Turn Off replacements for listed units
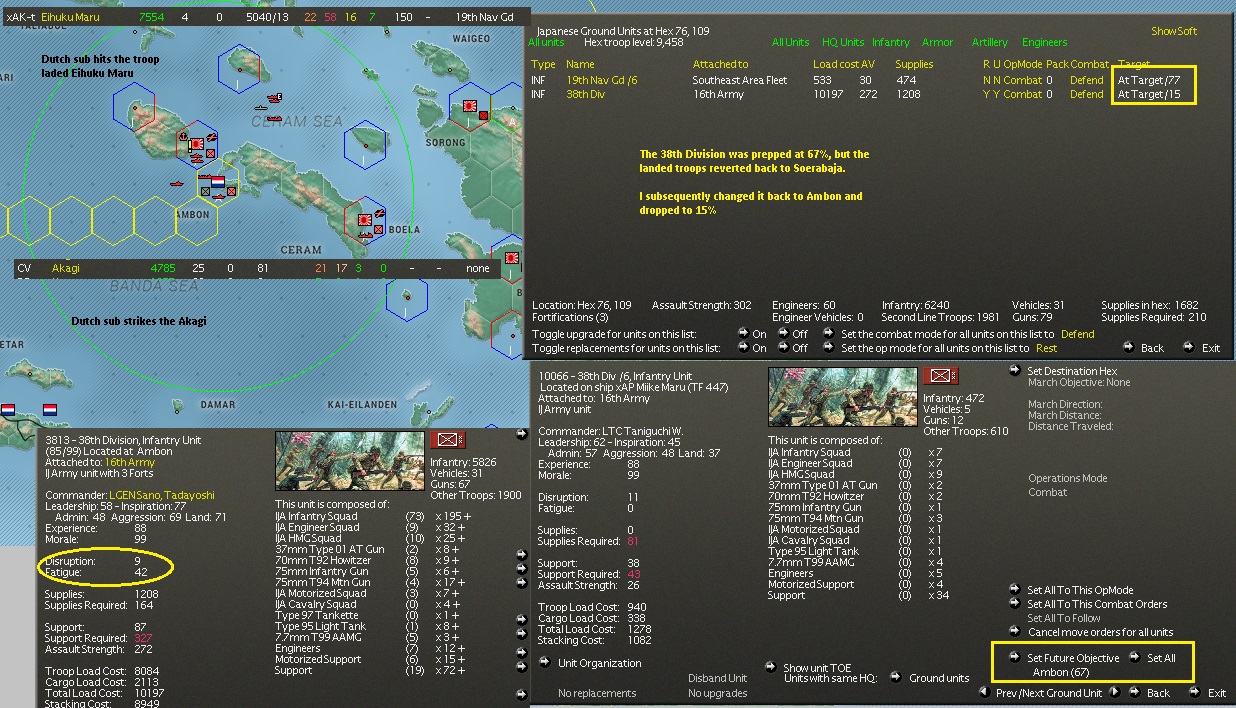Viewport: 1236px width, 708px height. point(783,347)
